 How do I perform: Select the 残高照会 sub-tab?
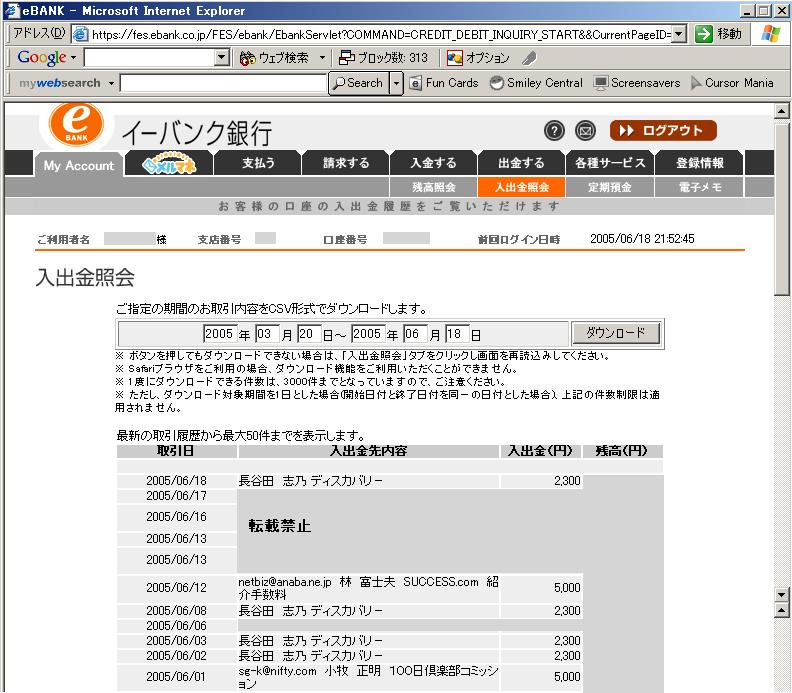click(x=433, y=187)
